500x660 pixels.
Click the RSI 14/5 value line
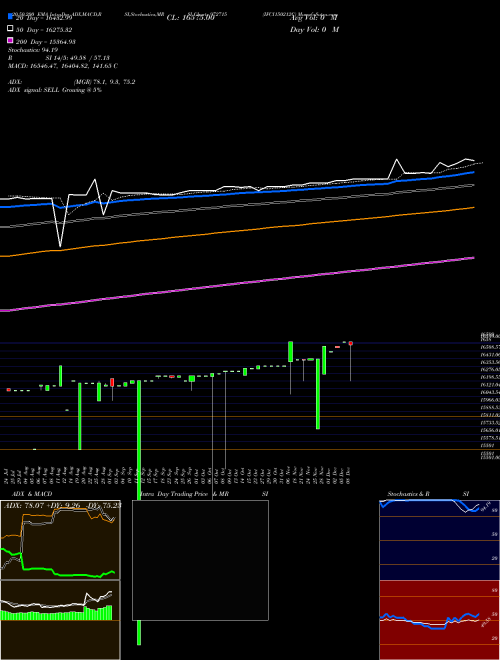click(x=59, y=58)
